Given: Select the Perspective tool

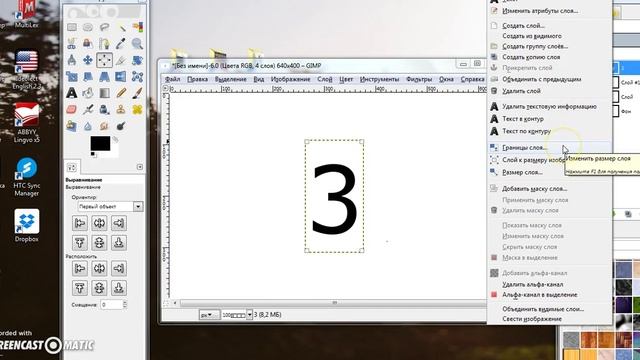Looking at the screenshot, I should click(104, 76).
